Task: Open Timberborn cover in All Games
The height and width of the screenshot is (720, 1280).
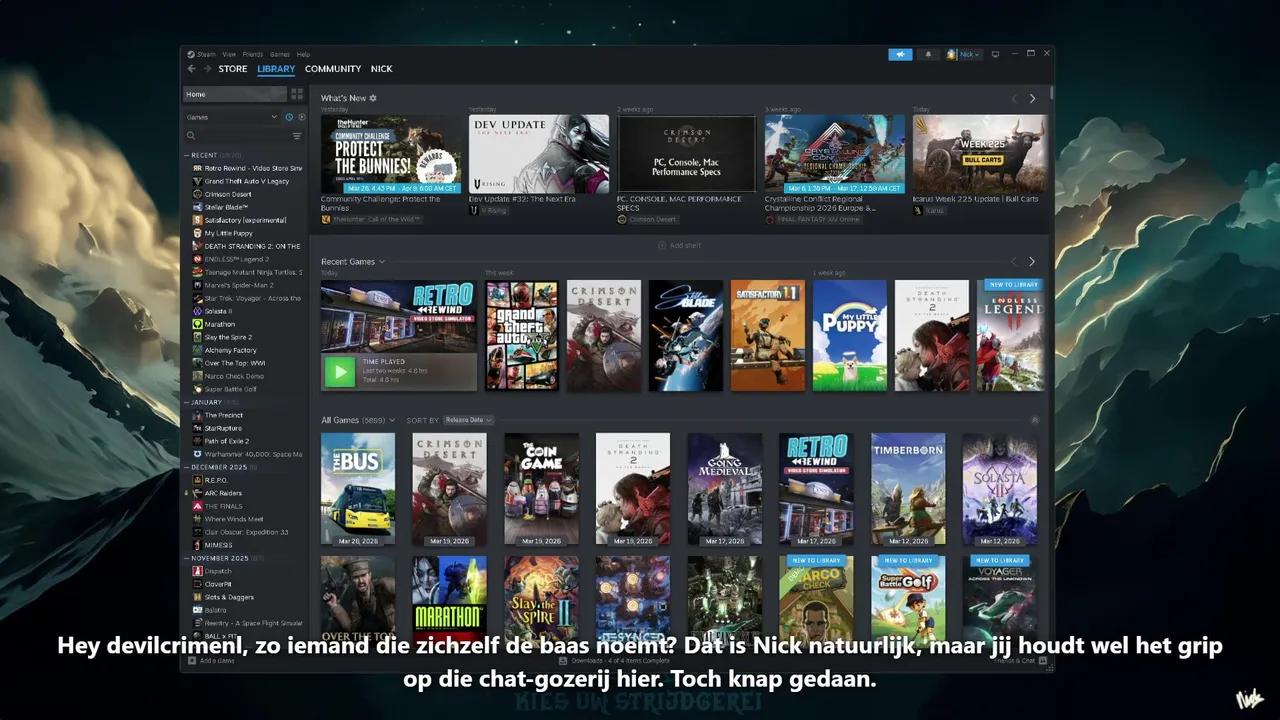Action: pos(908,489)
